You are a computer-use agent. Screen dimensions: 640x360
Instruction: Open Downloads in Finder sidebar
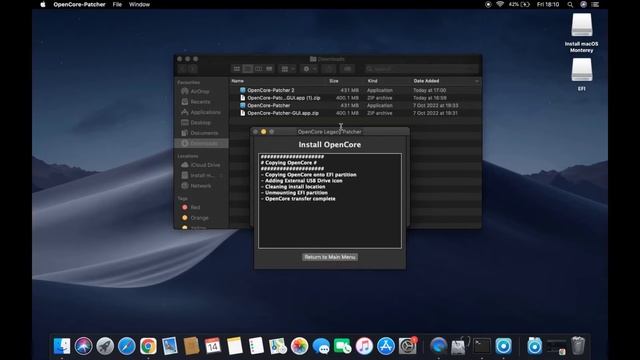pos(201,143)
